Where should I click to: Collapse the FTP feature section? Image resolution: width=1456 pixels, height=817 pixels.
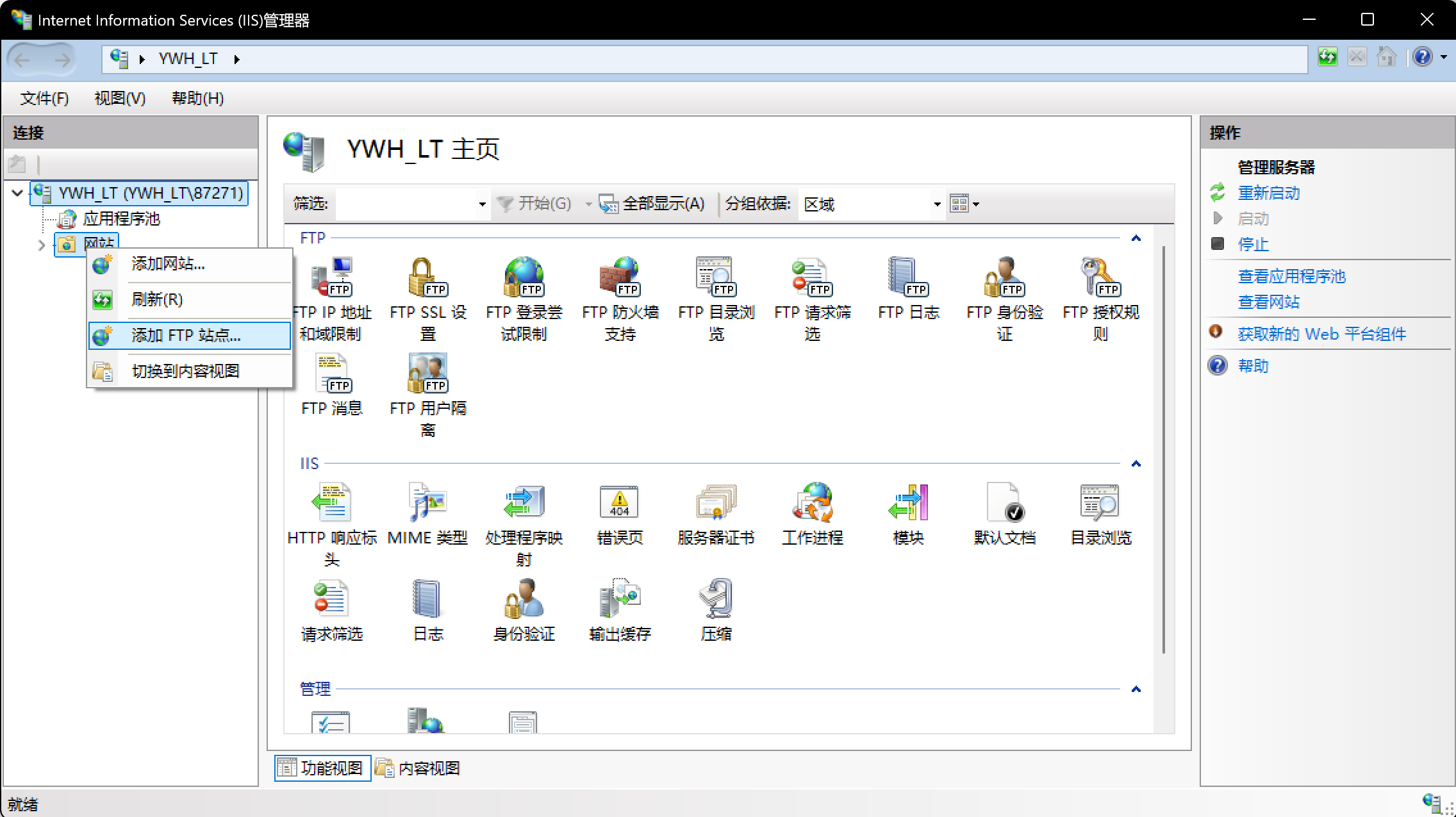point(1136,238)
